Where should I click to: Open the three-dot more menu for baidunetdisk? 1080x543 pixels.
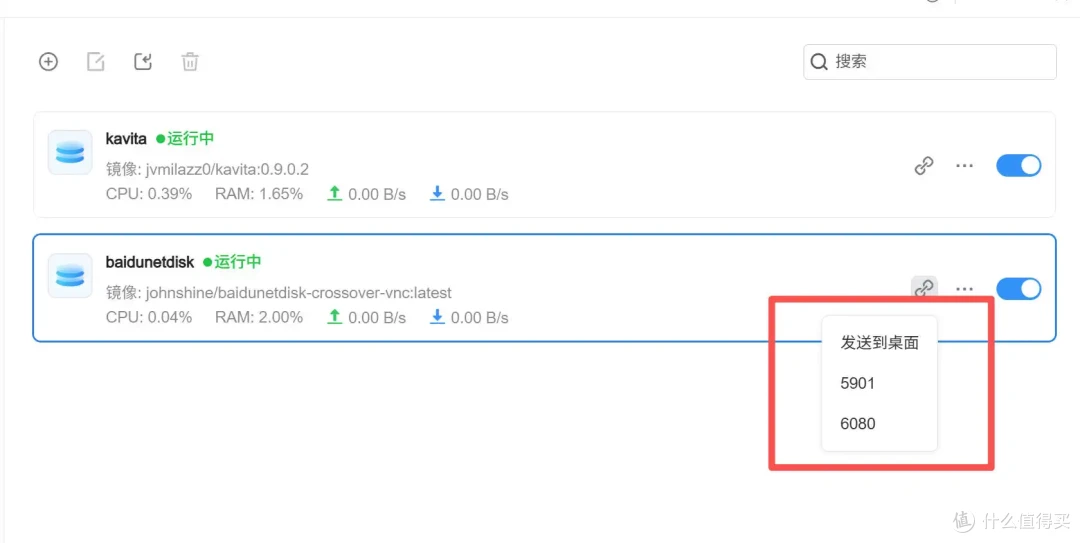964,289
